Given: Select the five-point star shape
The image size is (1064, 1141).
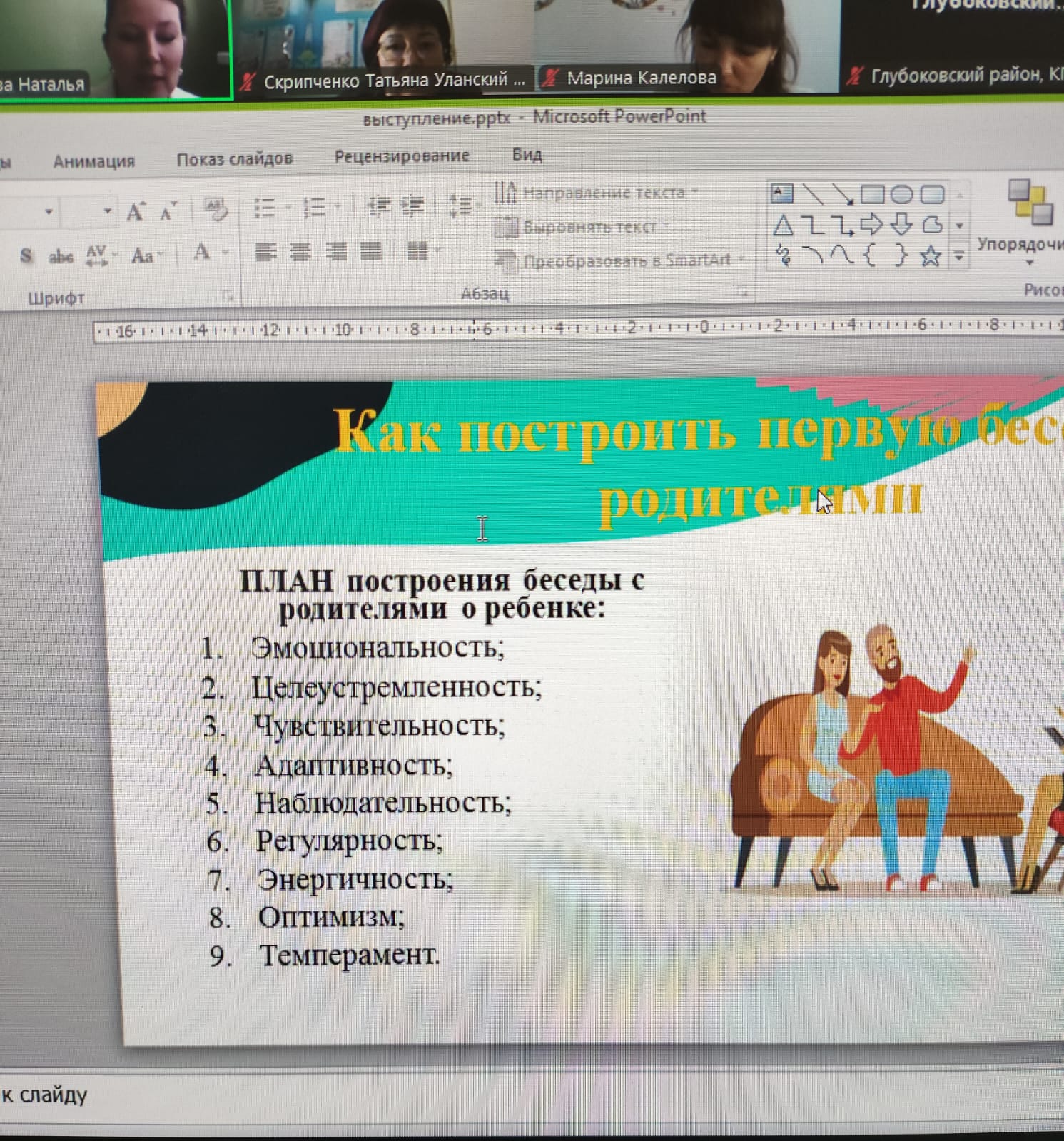Looking at the screenshot, I should pyautogui.click(x=930, y=256).
